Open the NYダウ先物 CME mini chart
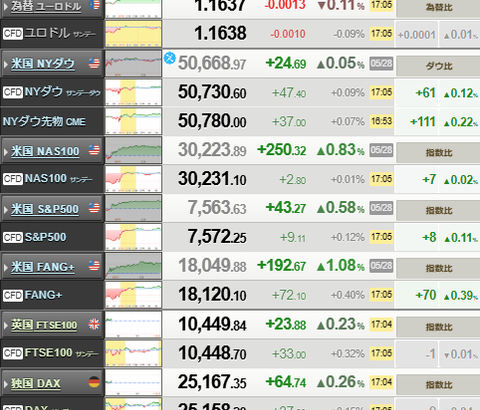This screenshot has width=480, height=410. pyautogui.click(x=133, y=121)
